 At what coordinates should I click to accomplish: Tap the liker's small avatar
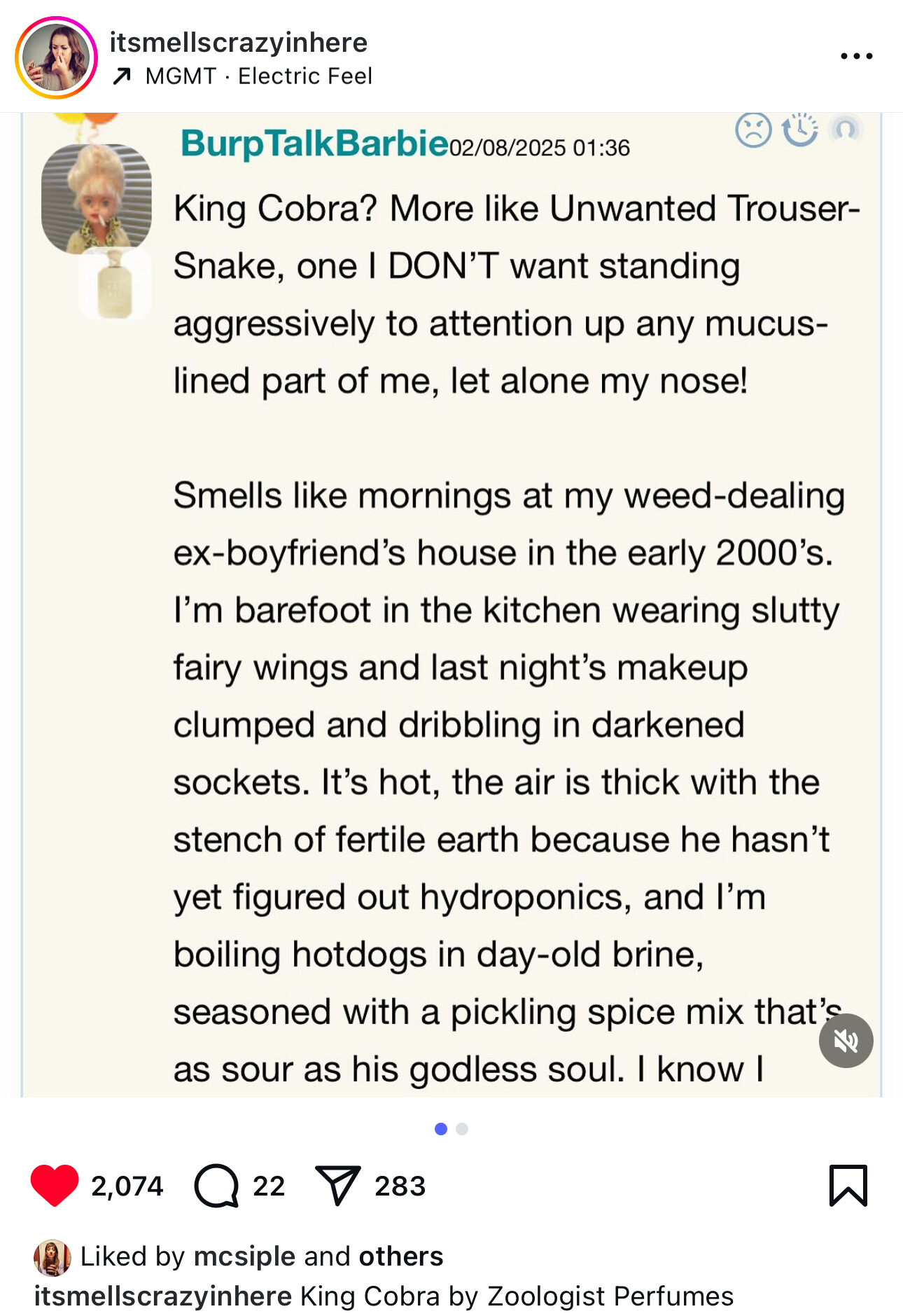click(x=52, y=1257)
